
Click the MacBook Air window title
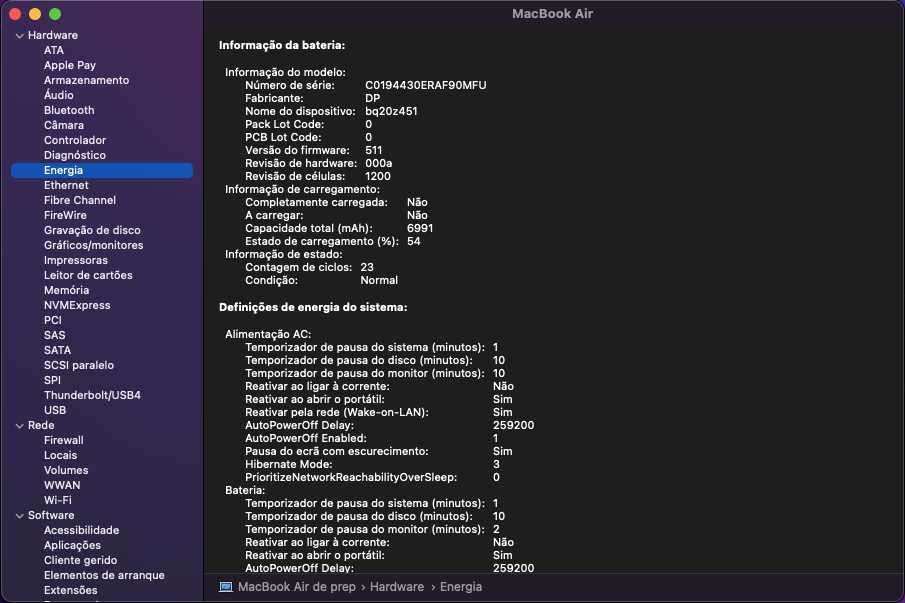[x=552, y=14]
